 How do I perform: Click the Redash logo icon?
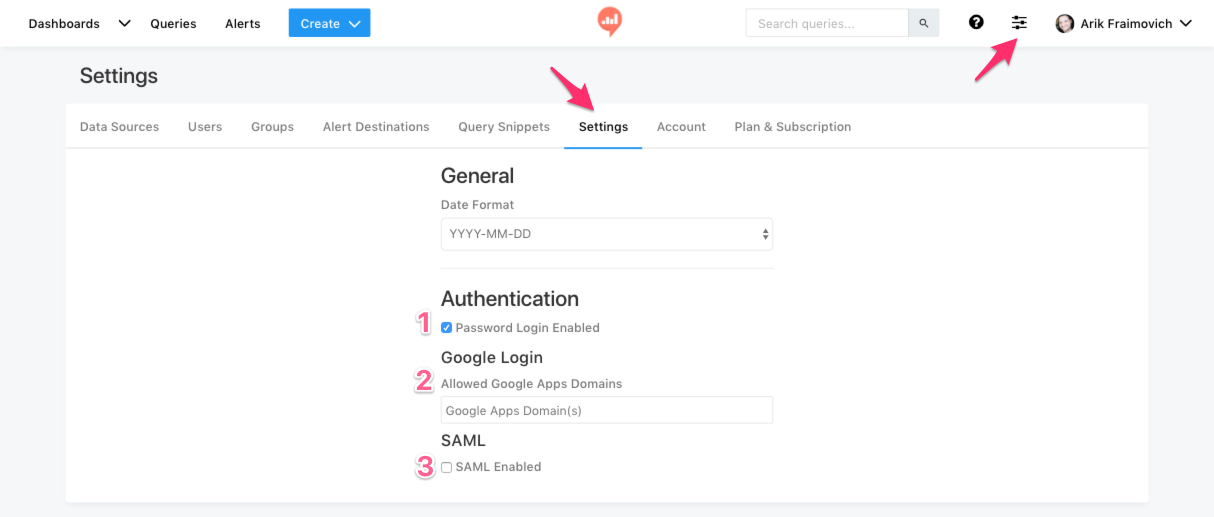tap(609, 21)
